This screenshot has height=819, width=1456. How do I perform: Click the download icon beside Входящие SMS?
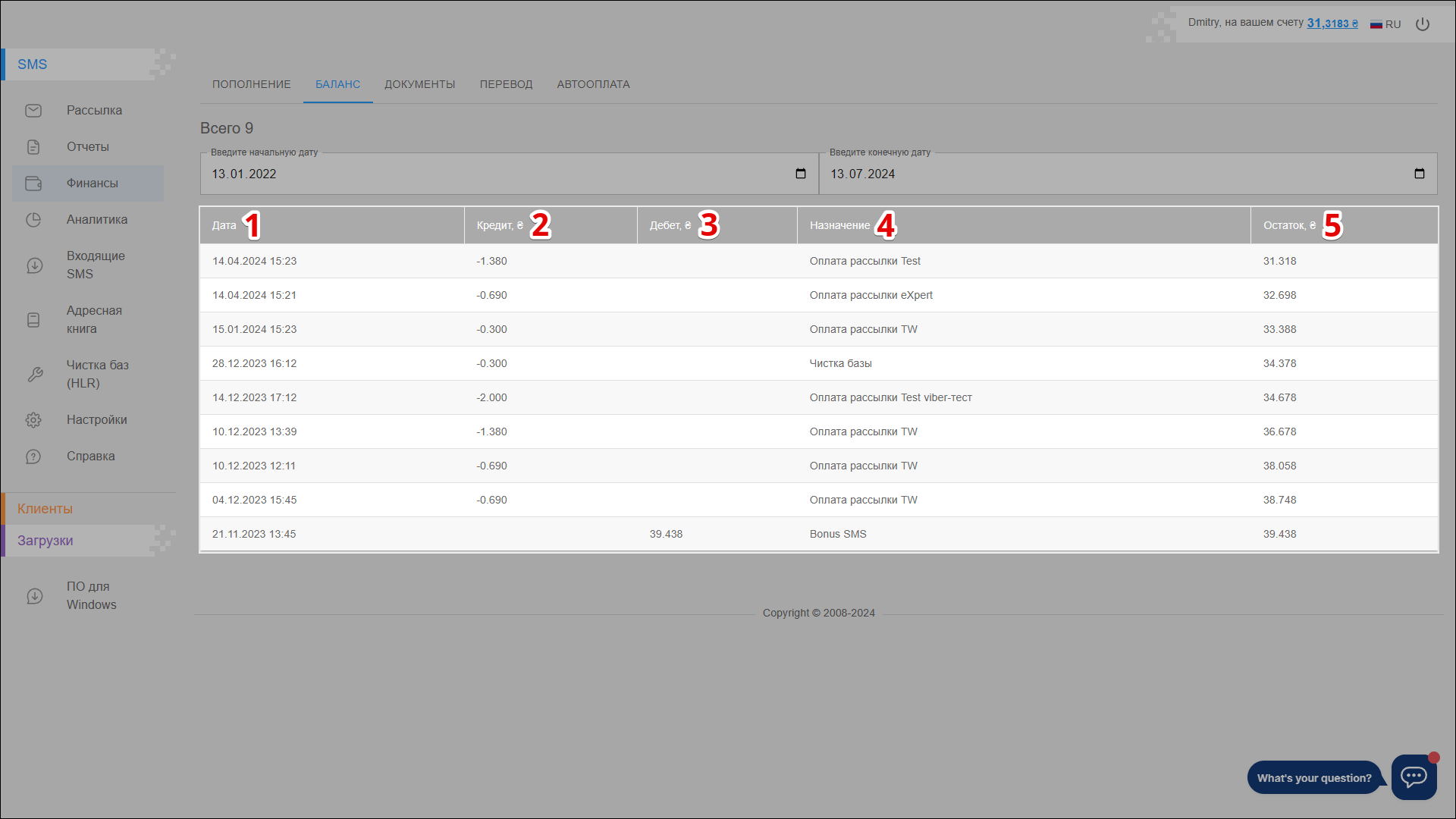click(x=34, y=265)
